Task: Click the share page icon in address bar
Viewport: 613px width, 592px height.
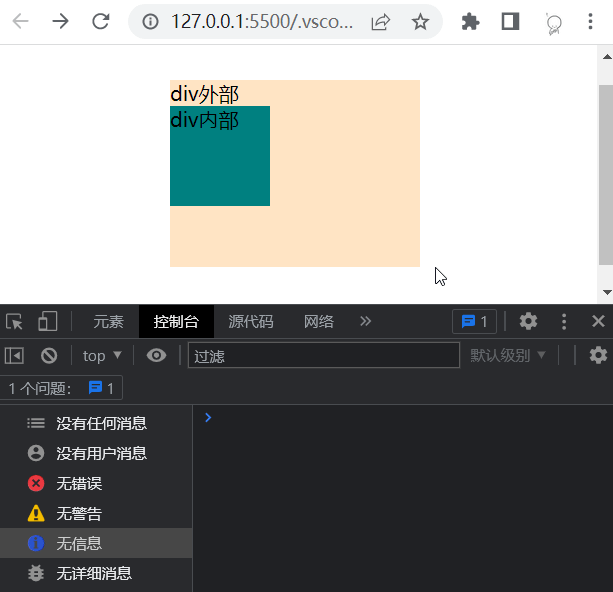Action: pos(380,22)
